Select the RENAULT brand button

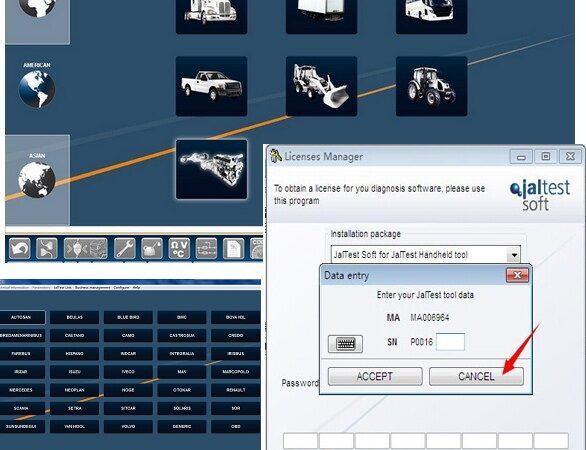tap(235, 390)
